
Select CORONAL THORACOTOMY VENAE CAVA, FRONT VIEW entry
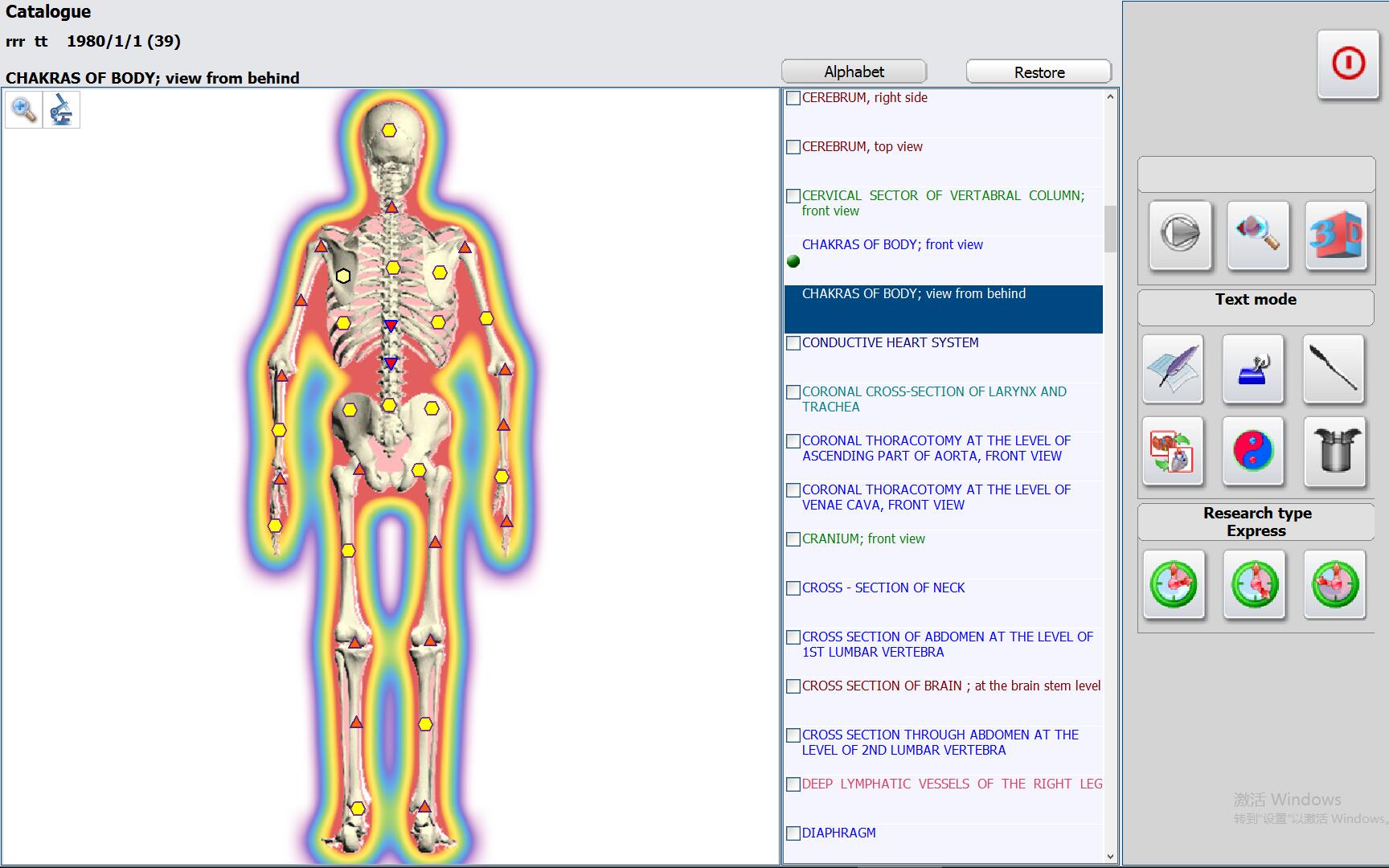pos(944,506)
